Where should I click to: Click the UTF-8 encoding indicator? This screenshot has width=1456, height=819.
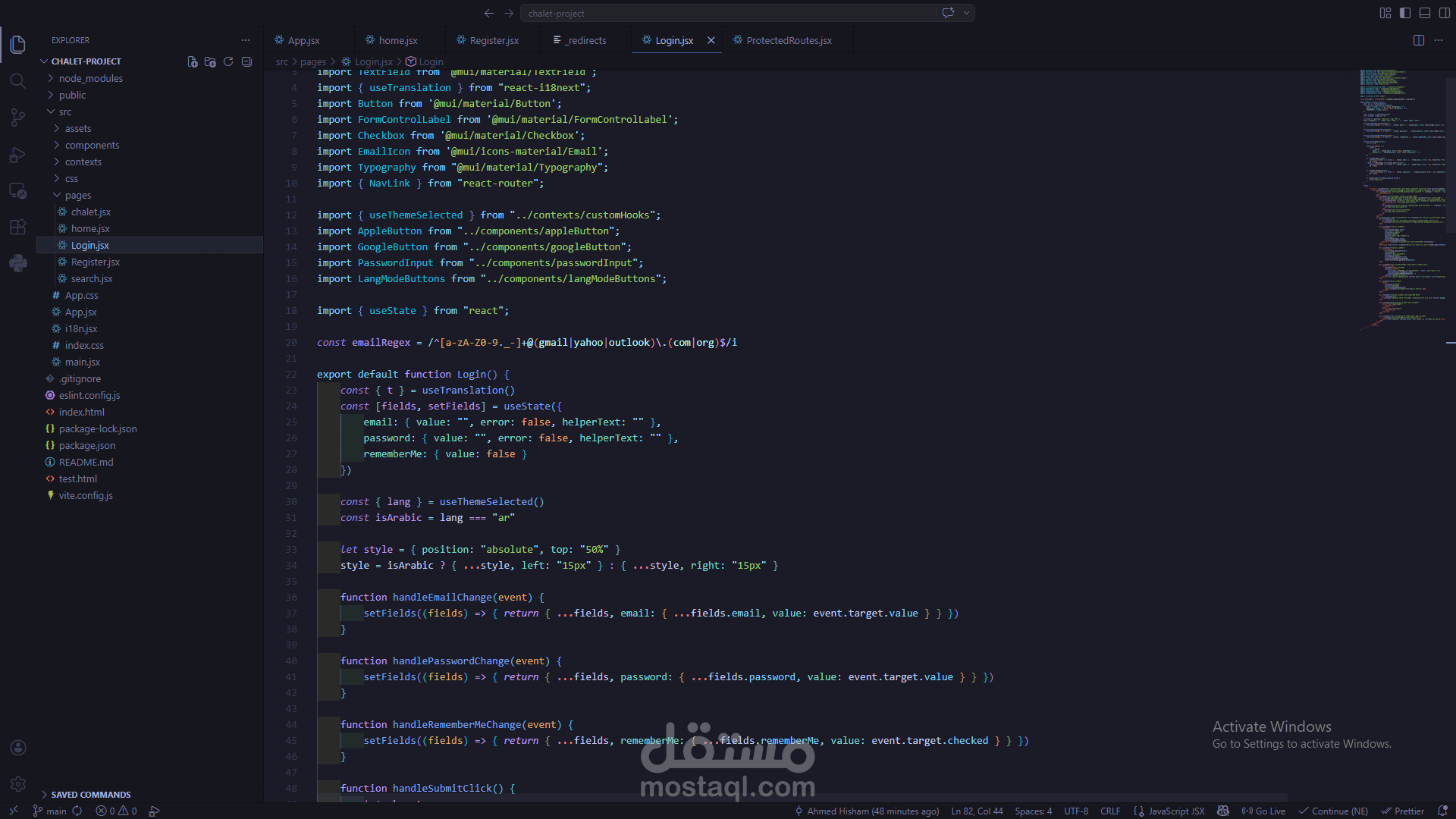(1076, 811)
